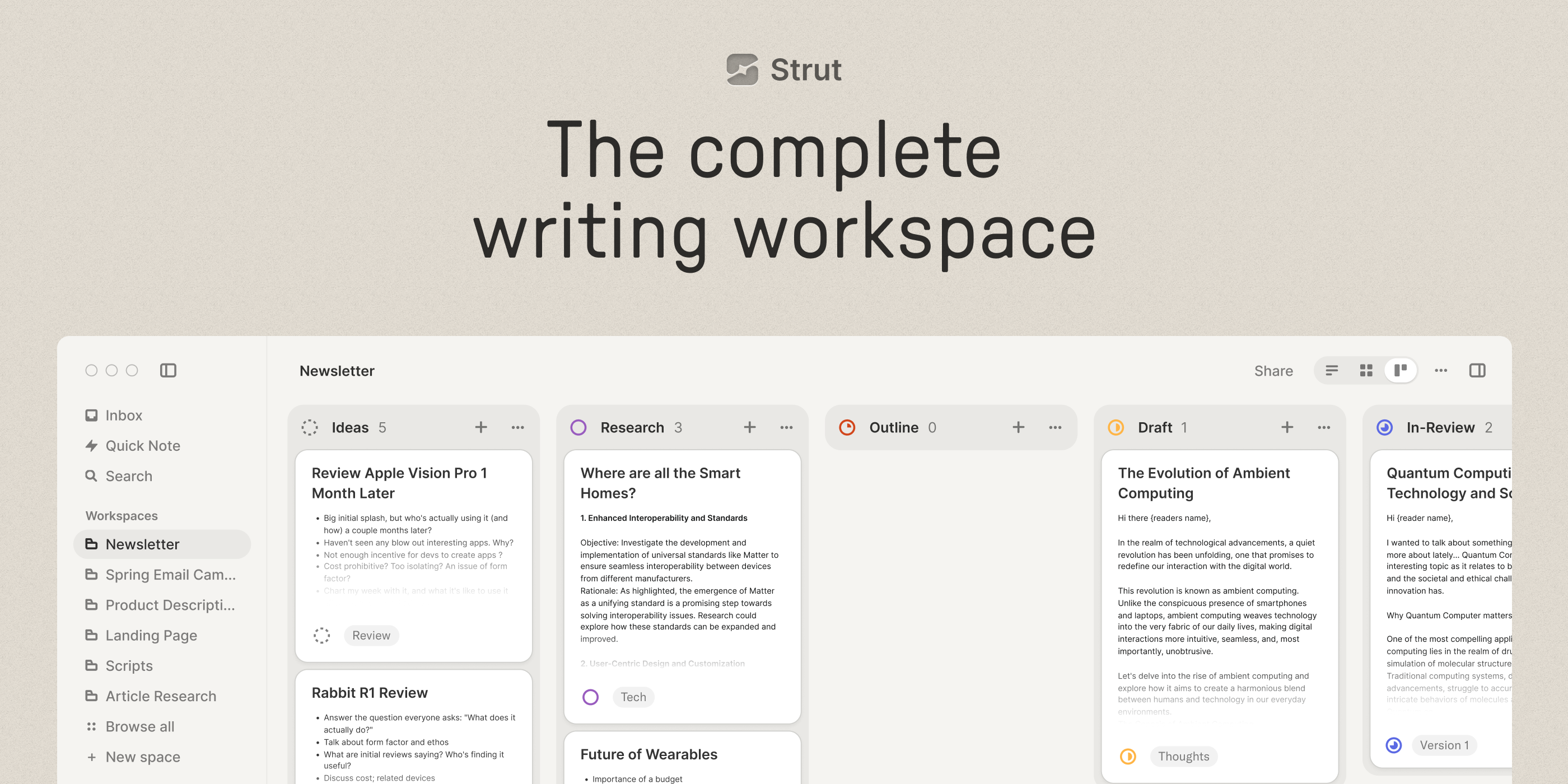1568x784 pixels.
Task: Select the Newsletter workspace
Action: pos(162,544)
